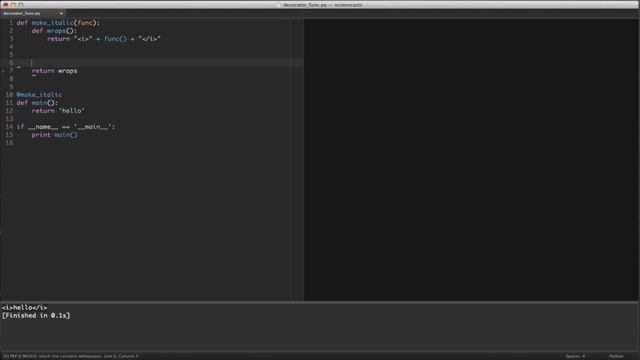Click the 'print main()' line

[x=54, y=135]
